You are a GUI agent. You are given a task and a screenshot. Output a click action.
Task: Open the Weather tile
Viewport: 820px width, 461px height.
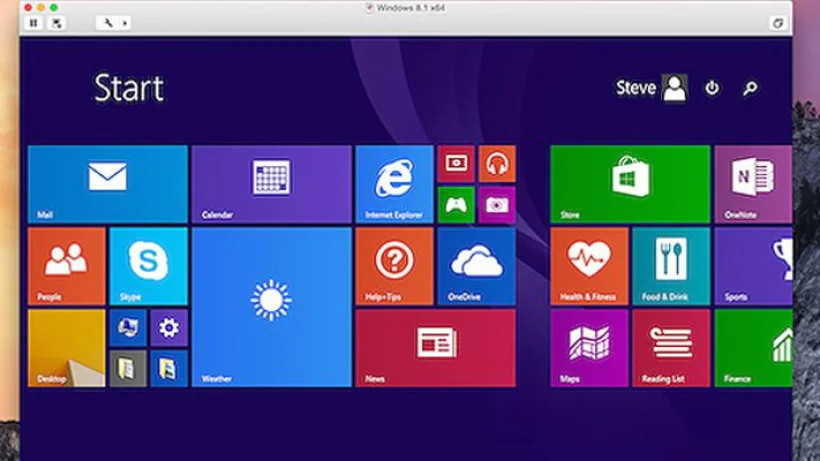pyautogui.click(x=271, y=307)
